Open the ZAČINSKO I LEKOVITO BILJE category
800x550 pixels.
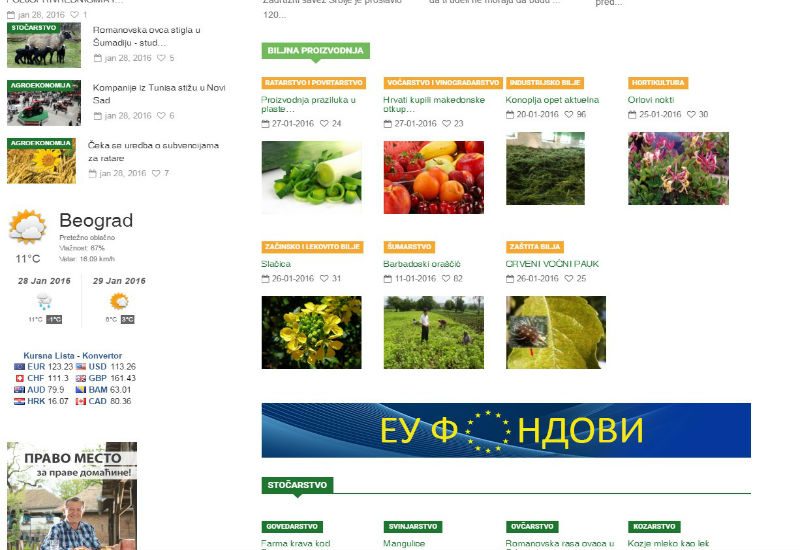click(x=312, y=247)
